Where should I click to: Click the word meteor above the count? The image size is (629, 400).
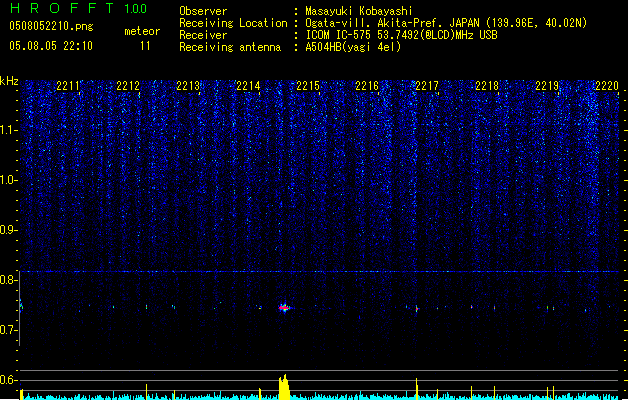(x=142, y=31)
